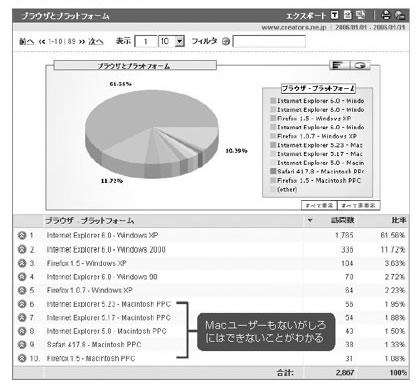Switch chart to pie graph view
The height and width of the screenshot is (390, 420).
[360, 65]
